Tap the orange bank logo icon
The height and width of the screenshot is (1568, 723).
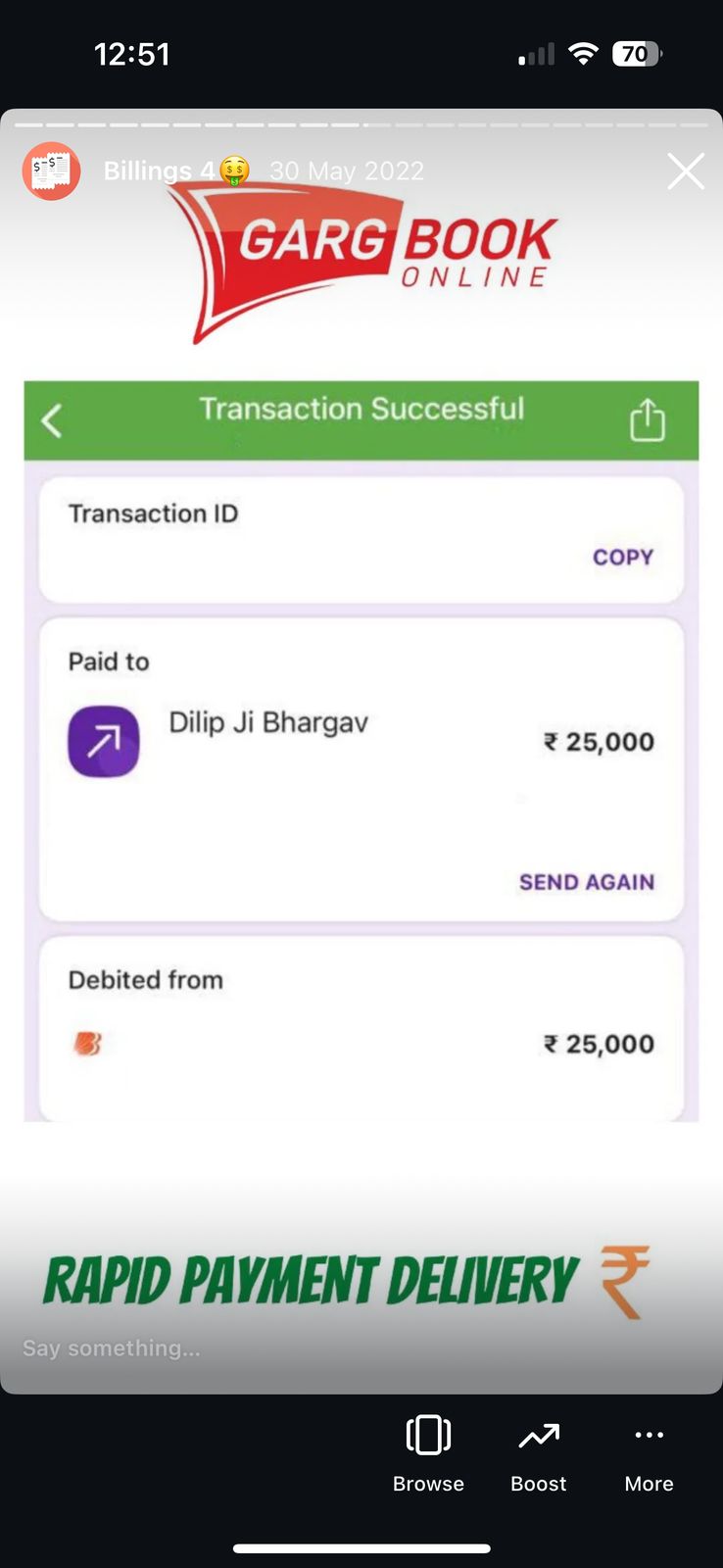click(87, 1044)
